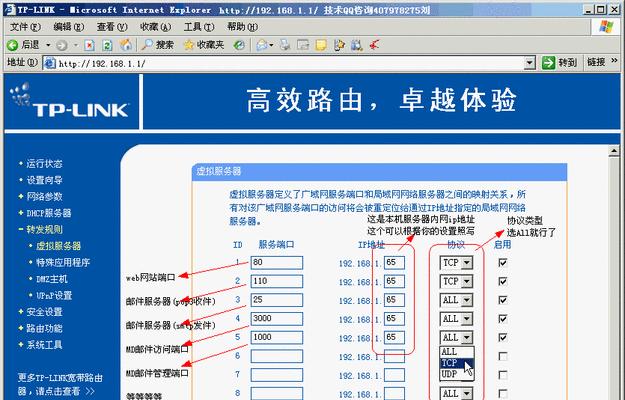Expand 安全设置 in the sidebar

tap(44, 312)
